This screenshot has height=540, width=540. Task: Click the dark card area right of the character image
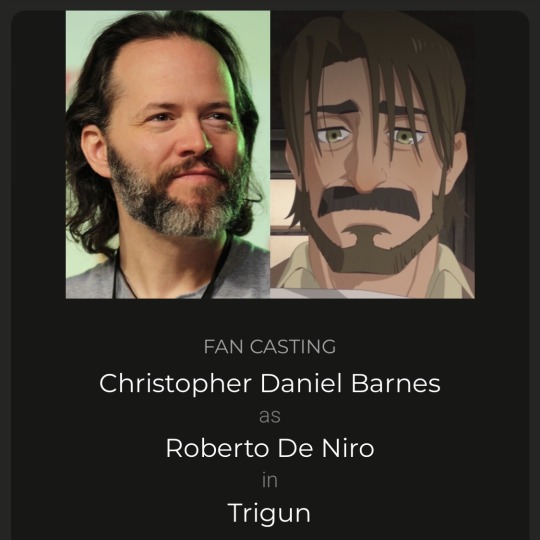tap(502, 154)
